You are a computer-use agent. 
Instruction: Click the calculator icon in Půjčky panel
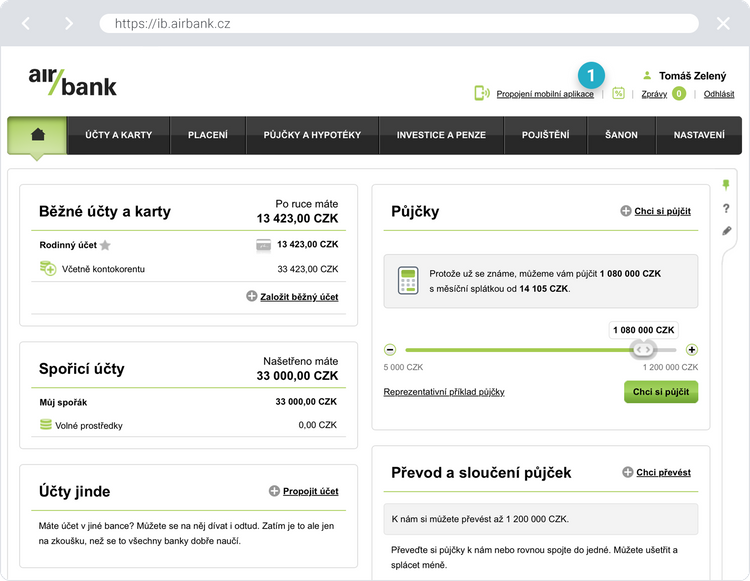click(x=408, y=280)
